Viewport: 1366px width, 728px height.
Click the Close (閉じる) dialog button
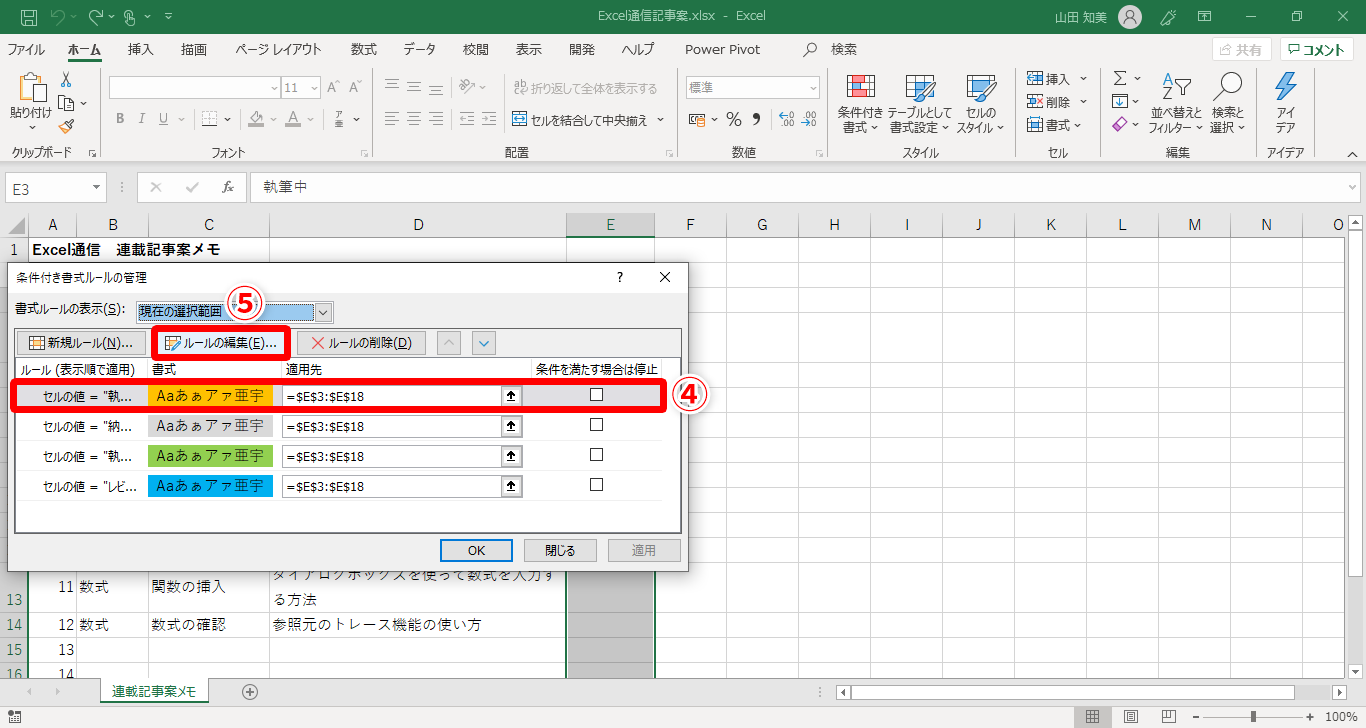tap(560, 550)
